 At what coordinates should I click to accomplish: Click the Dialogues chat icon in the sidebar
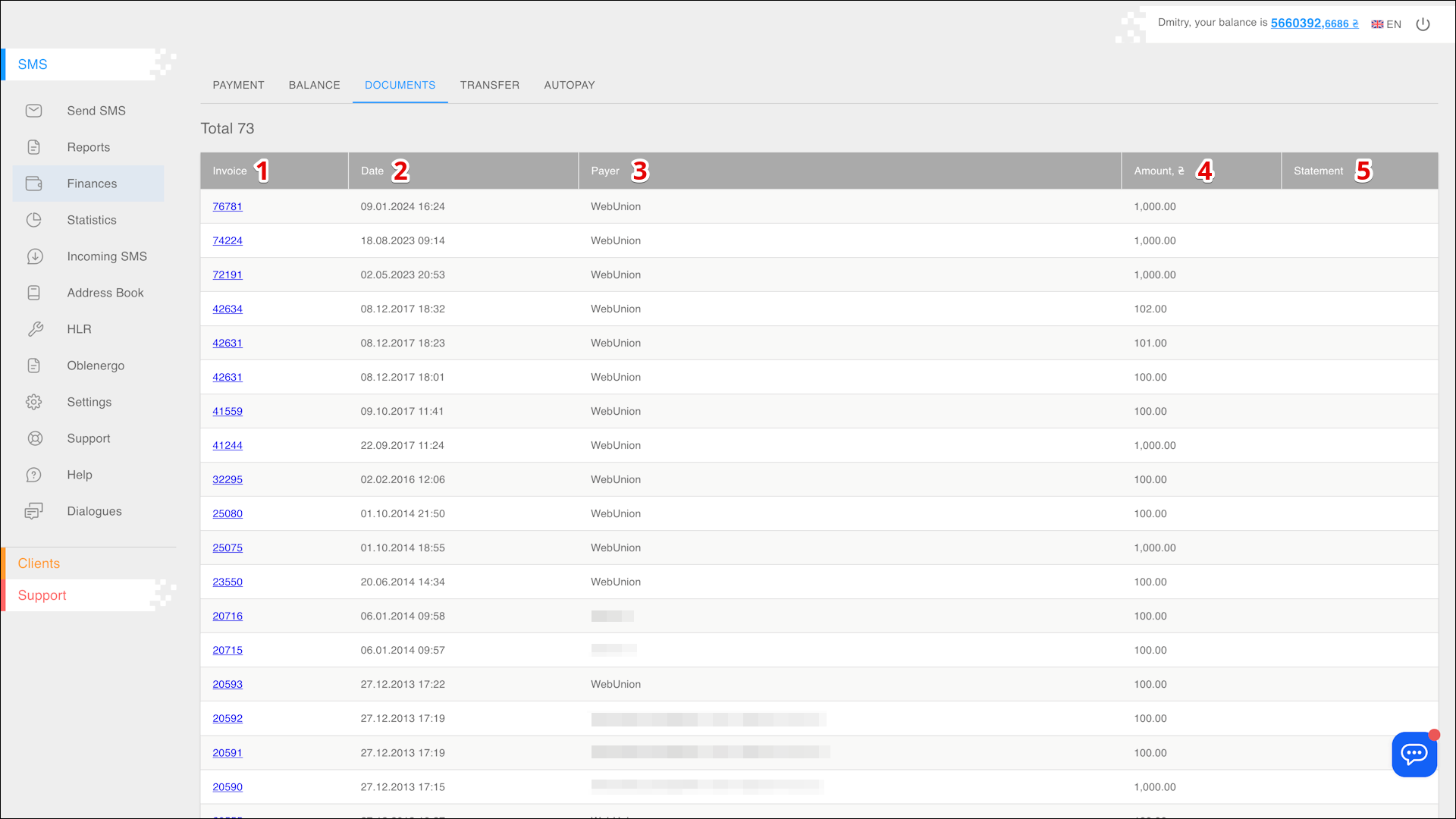coord(34,511)
